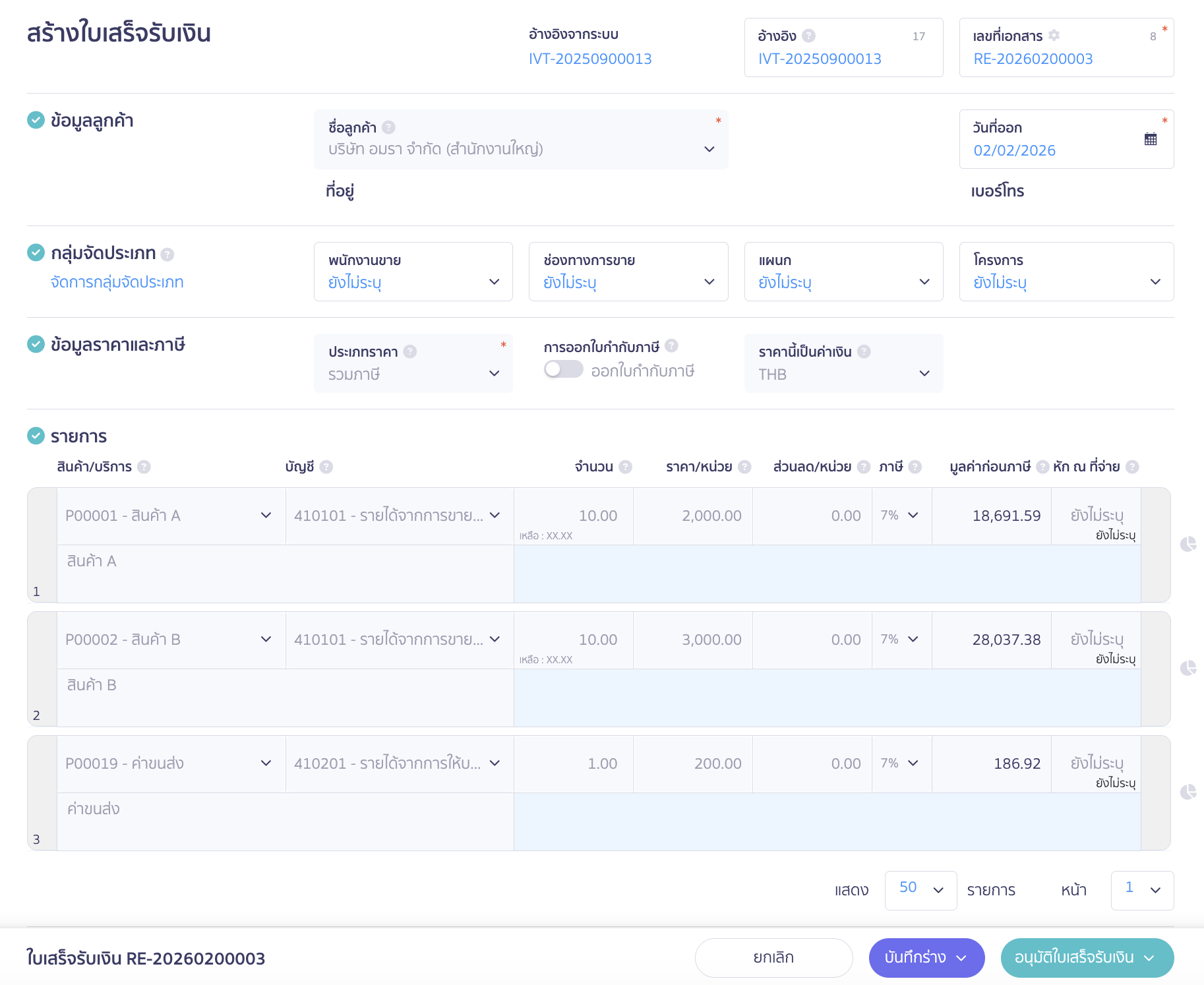Click help icon next to หัก ณ ที่จ่าย
This screenshot has height=985, width=1204.
coord(1131,467)
